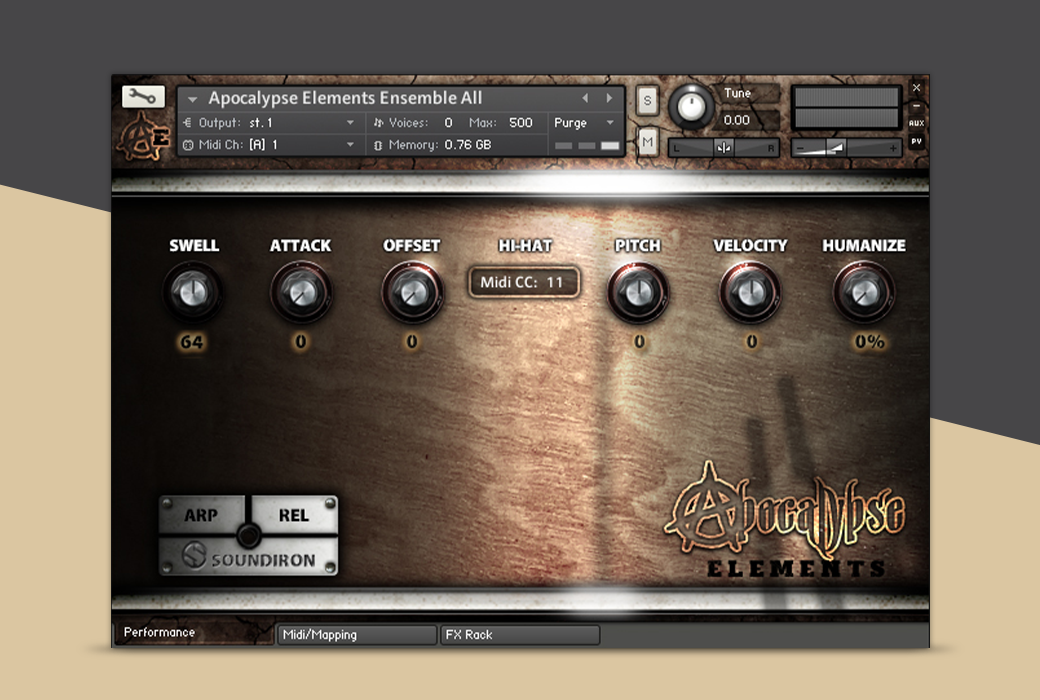Click the minus end of volume slider
The height and width of the screenshot is (700, 1040).
tap(801, 149)
